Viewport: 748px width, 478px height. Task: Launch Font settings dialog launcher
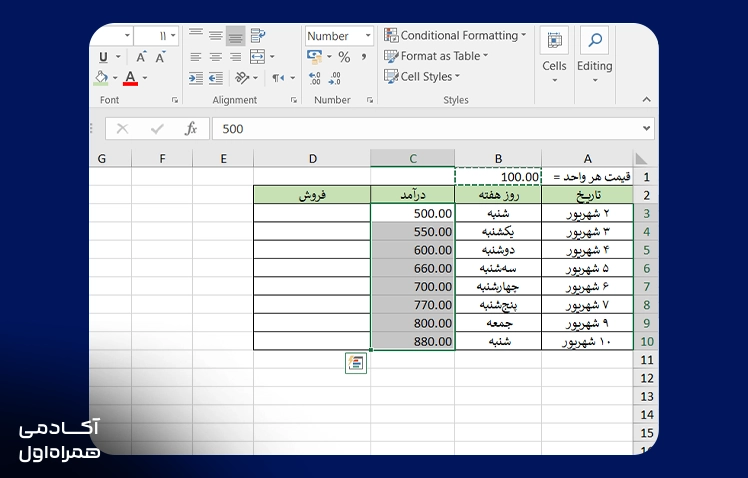point(175,100)
